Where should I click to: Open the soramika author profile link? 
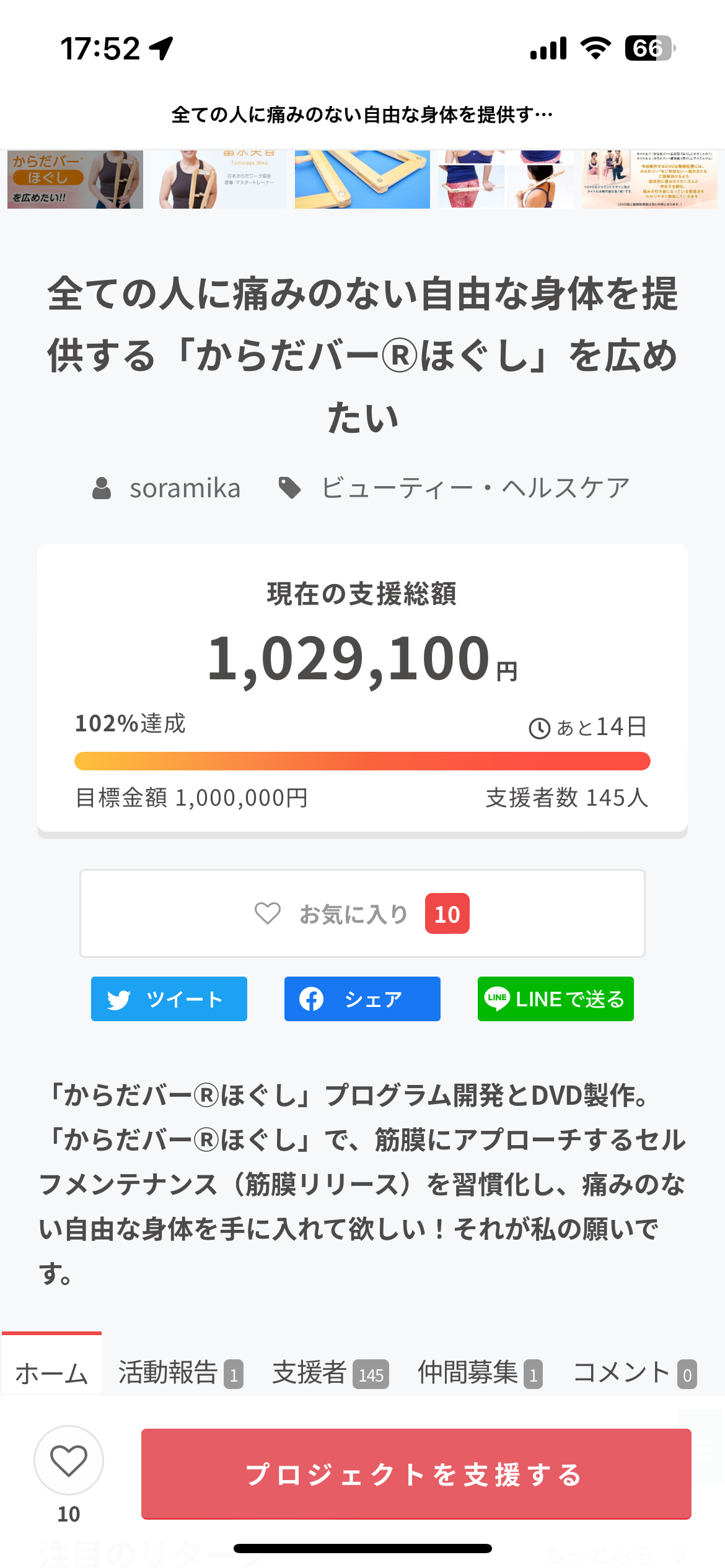pyautogui.click(x=185, y=488)
